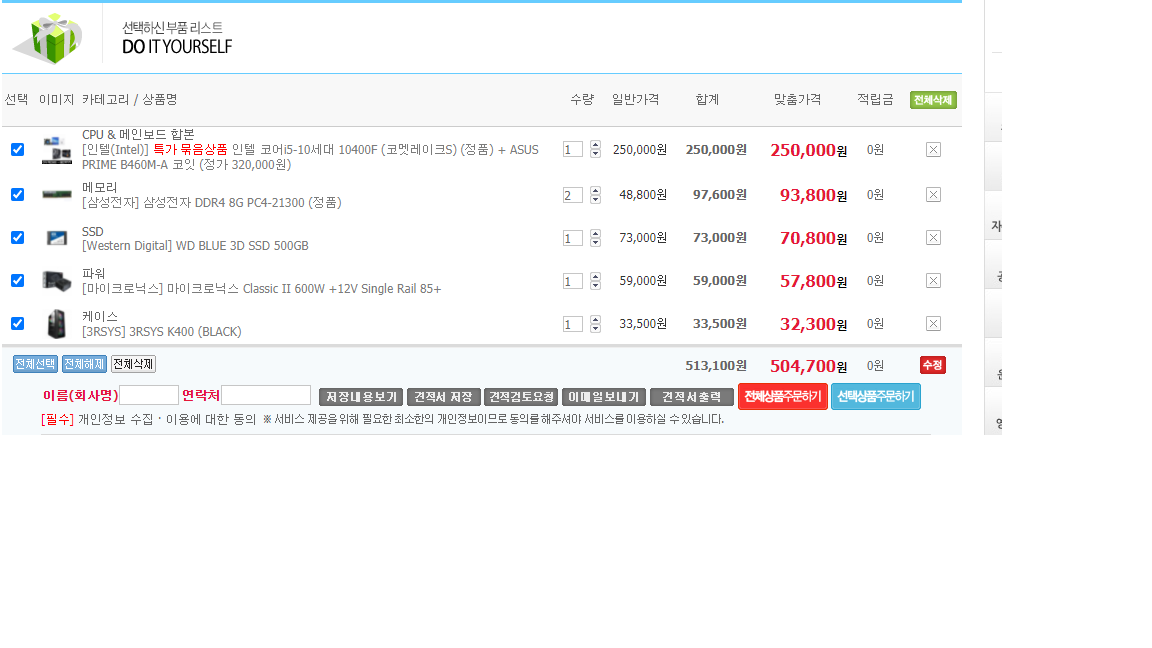This screenshot has width=1152, height=648.
Task: Open the WD BLUE 3D SSD 500GB product name
Action: click(x=195, y=246)
